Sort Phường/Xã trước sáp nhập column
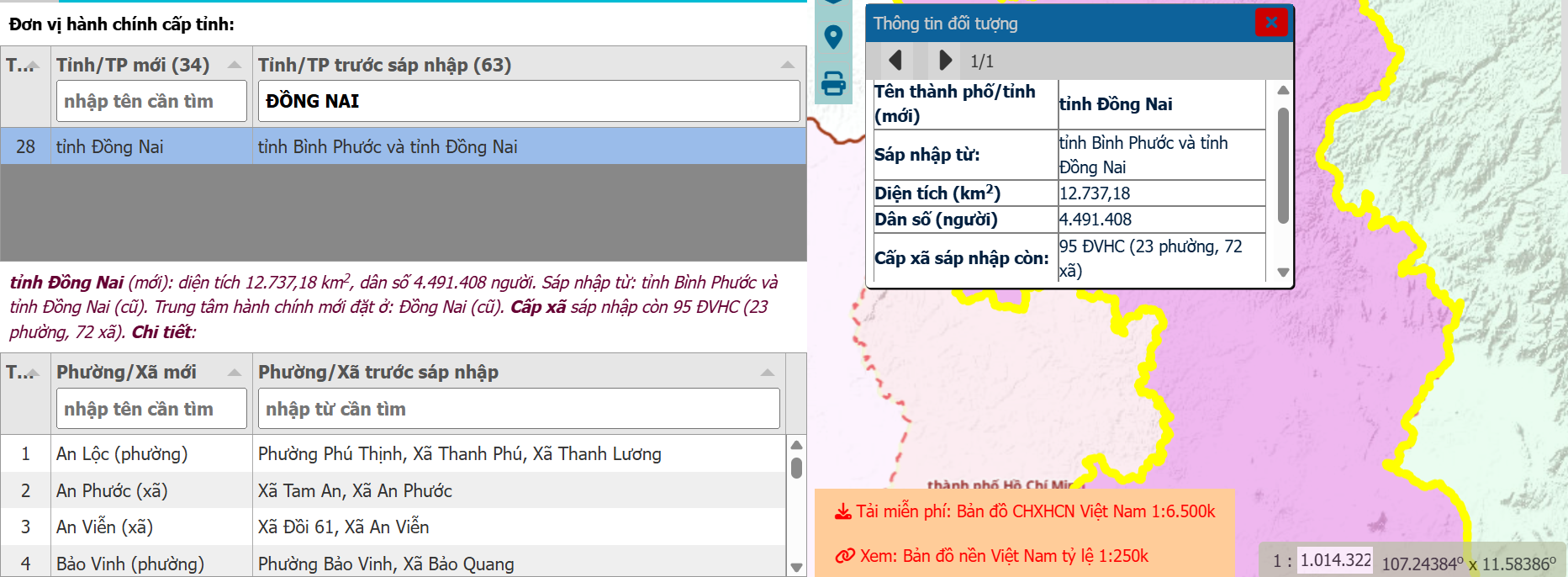 [767, 372]
